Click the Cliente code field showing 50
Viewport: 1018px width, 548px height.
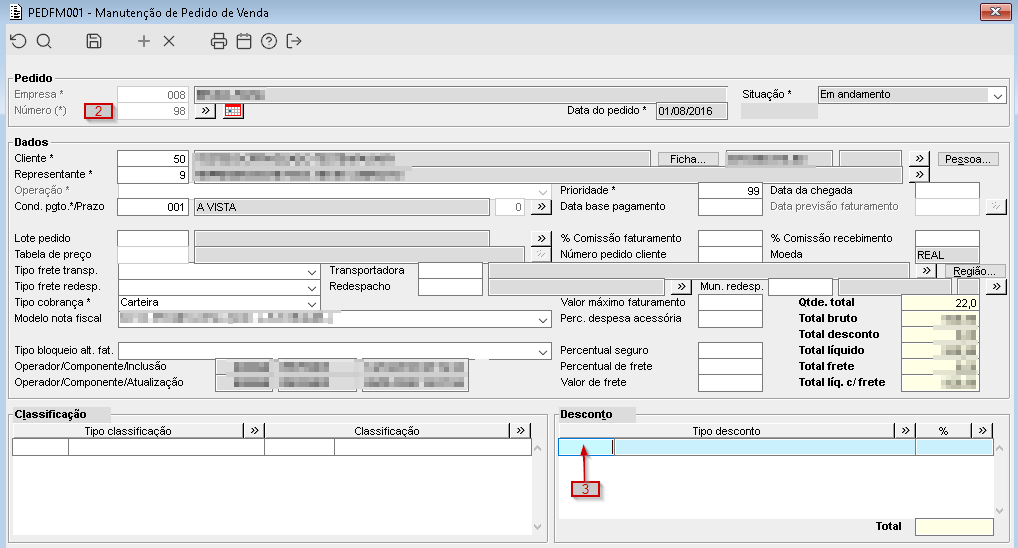153,159
